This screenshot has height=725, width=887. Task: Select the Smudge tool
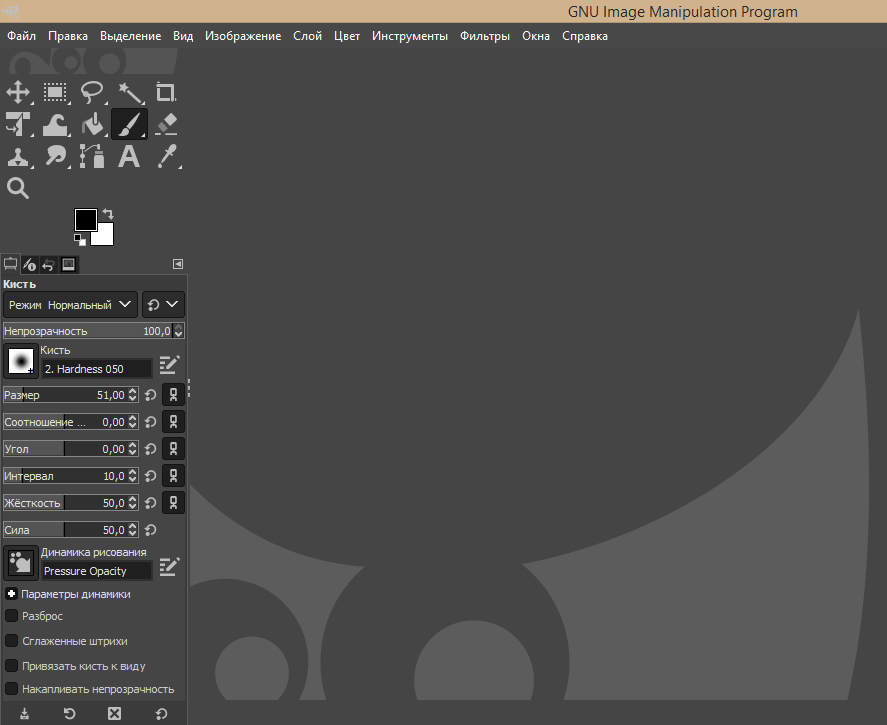(55, 156)
